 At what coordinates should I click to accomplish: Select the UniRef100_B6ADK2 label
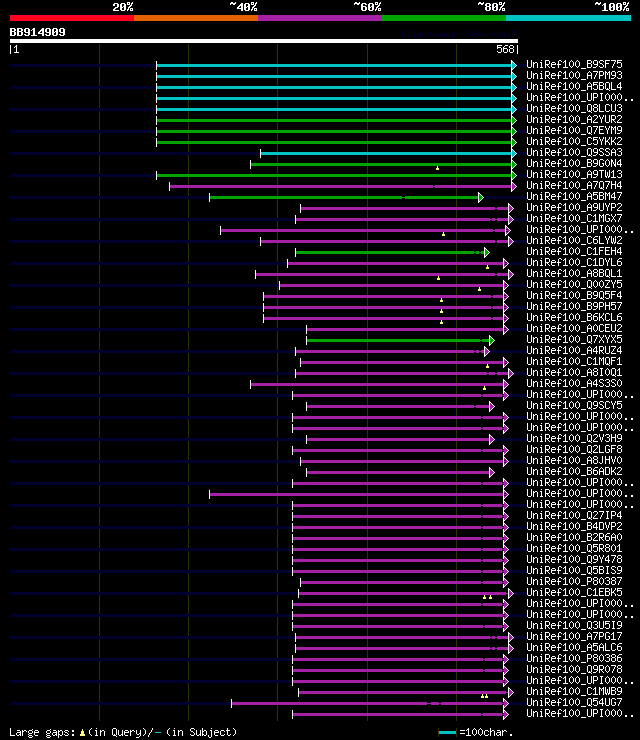click(574, 471)
